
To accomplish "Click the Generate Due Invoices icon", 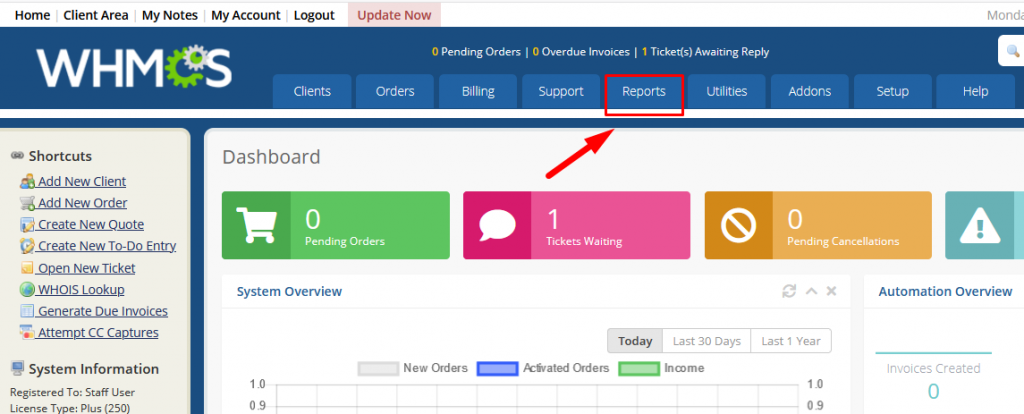I will click(27, 311).
